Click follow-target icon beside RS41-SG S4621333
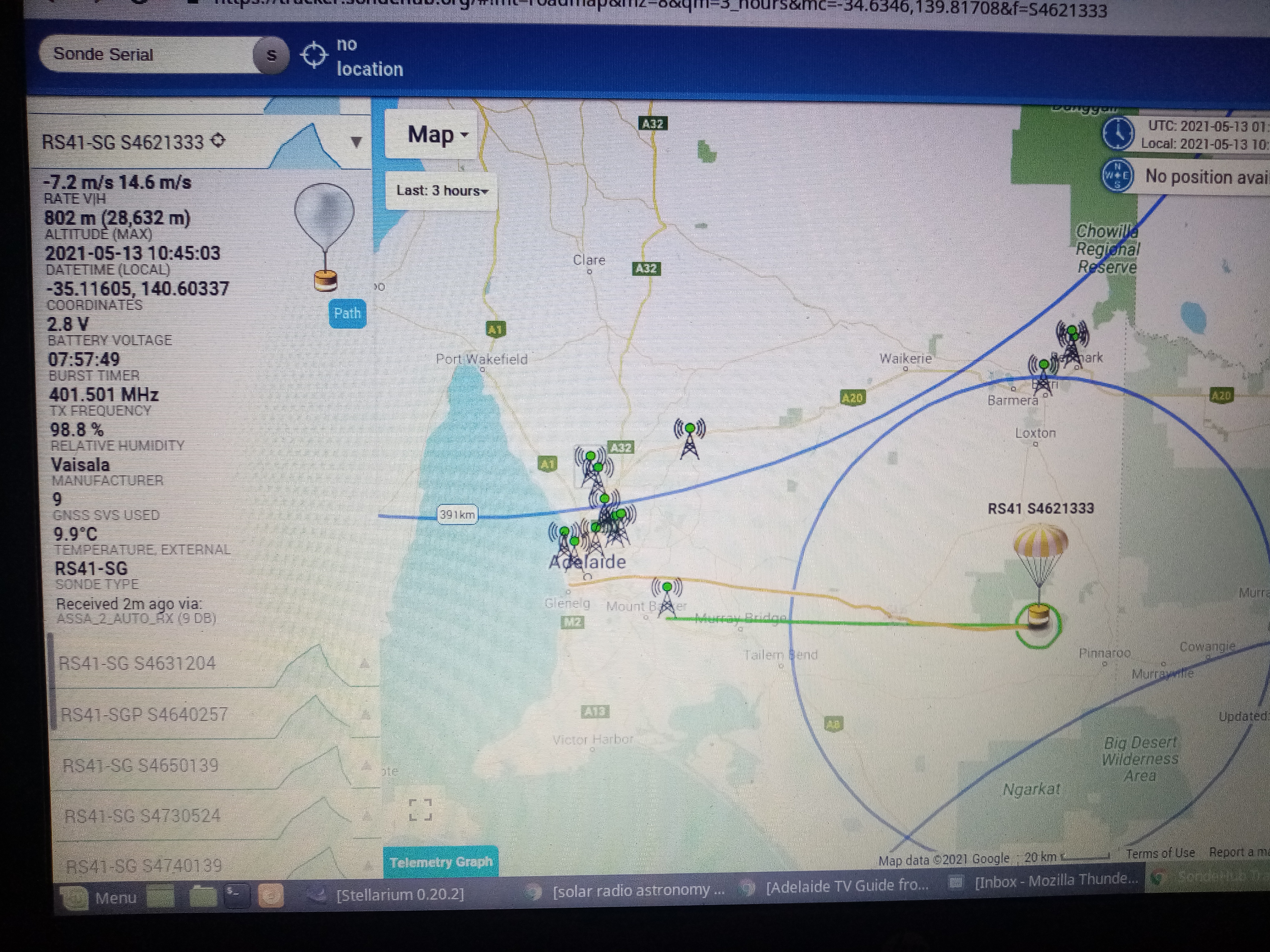This screenshot has width=1270, height=952. point(218,141)
